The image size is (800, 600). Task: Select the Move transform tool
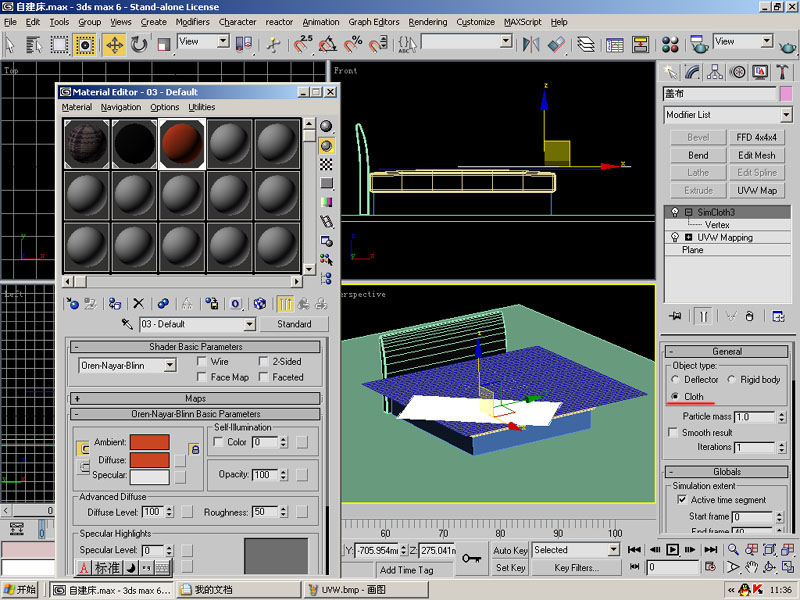coord(114,45)
